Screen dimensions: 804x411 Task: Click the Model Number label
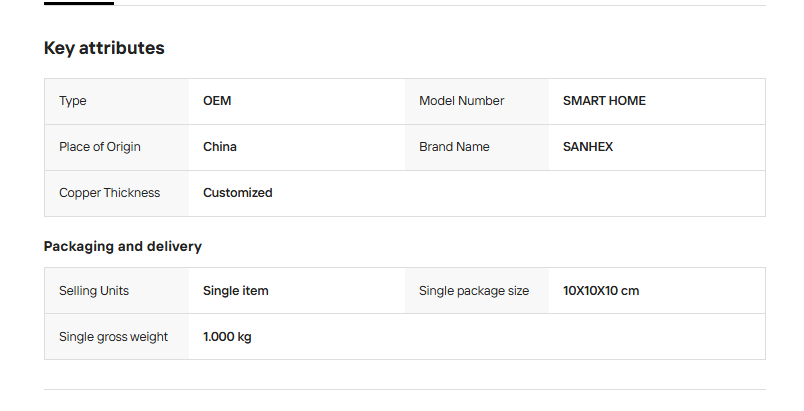coord(461,101)
